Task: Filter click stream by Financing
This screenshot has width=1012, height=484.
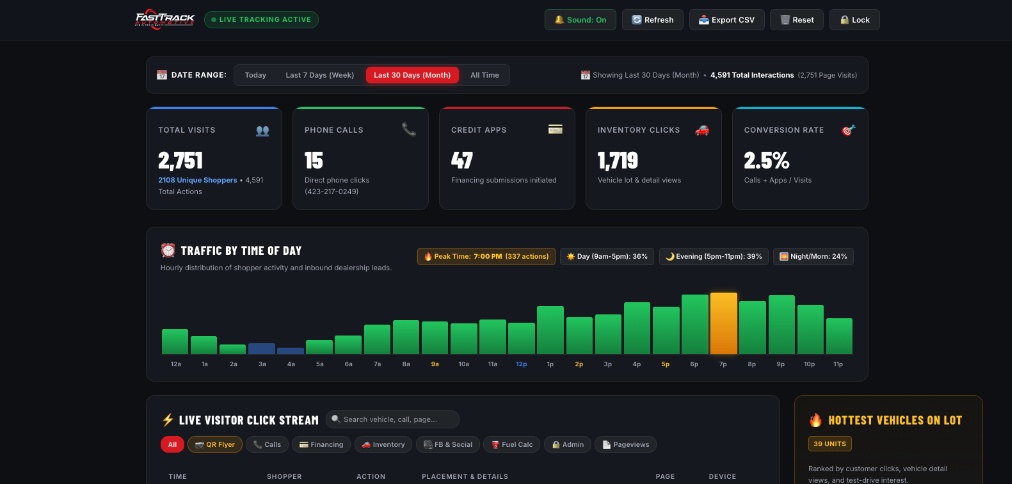Action: (x=321, y=445)
